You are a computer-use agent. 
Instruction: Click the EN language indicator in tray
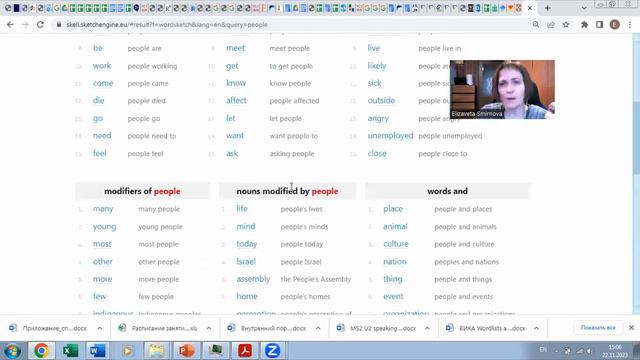pyautogui.click(x=543, y=350)
